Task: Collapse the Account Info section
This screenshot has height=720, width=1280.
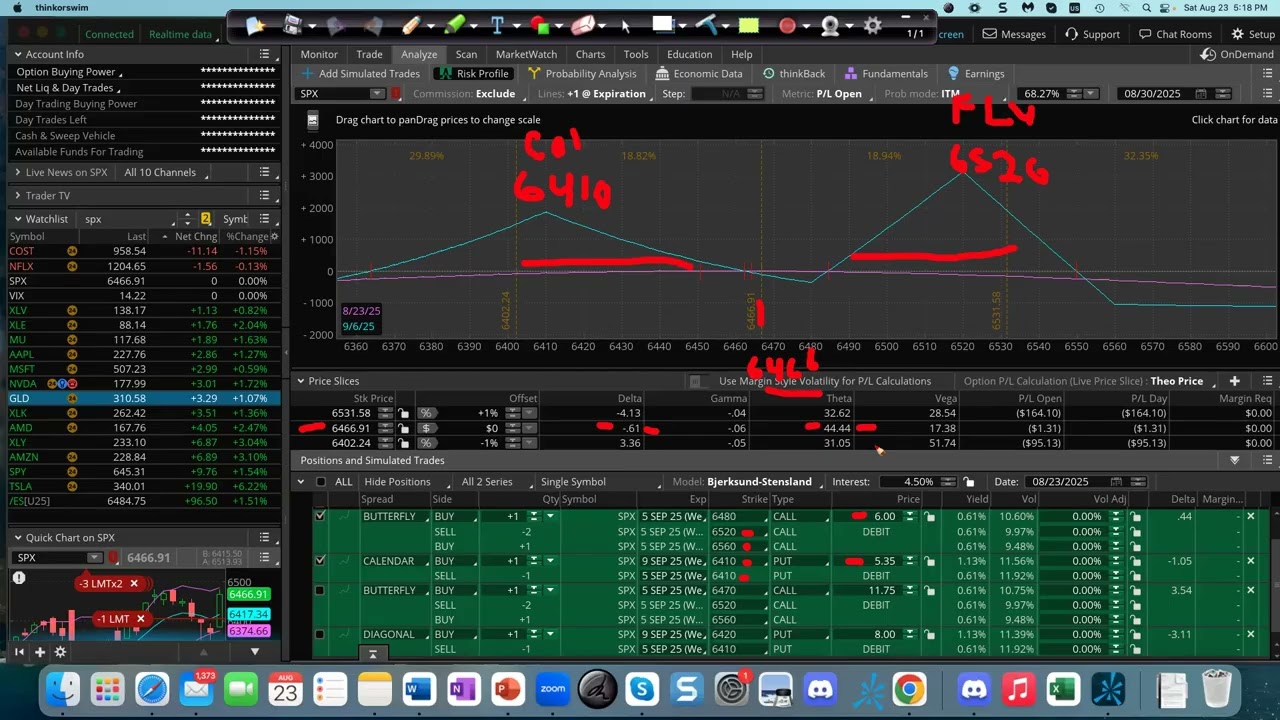Action: [18, 54]
